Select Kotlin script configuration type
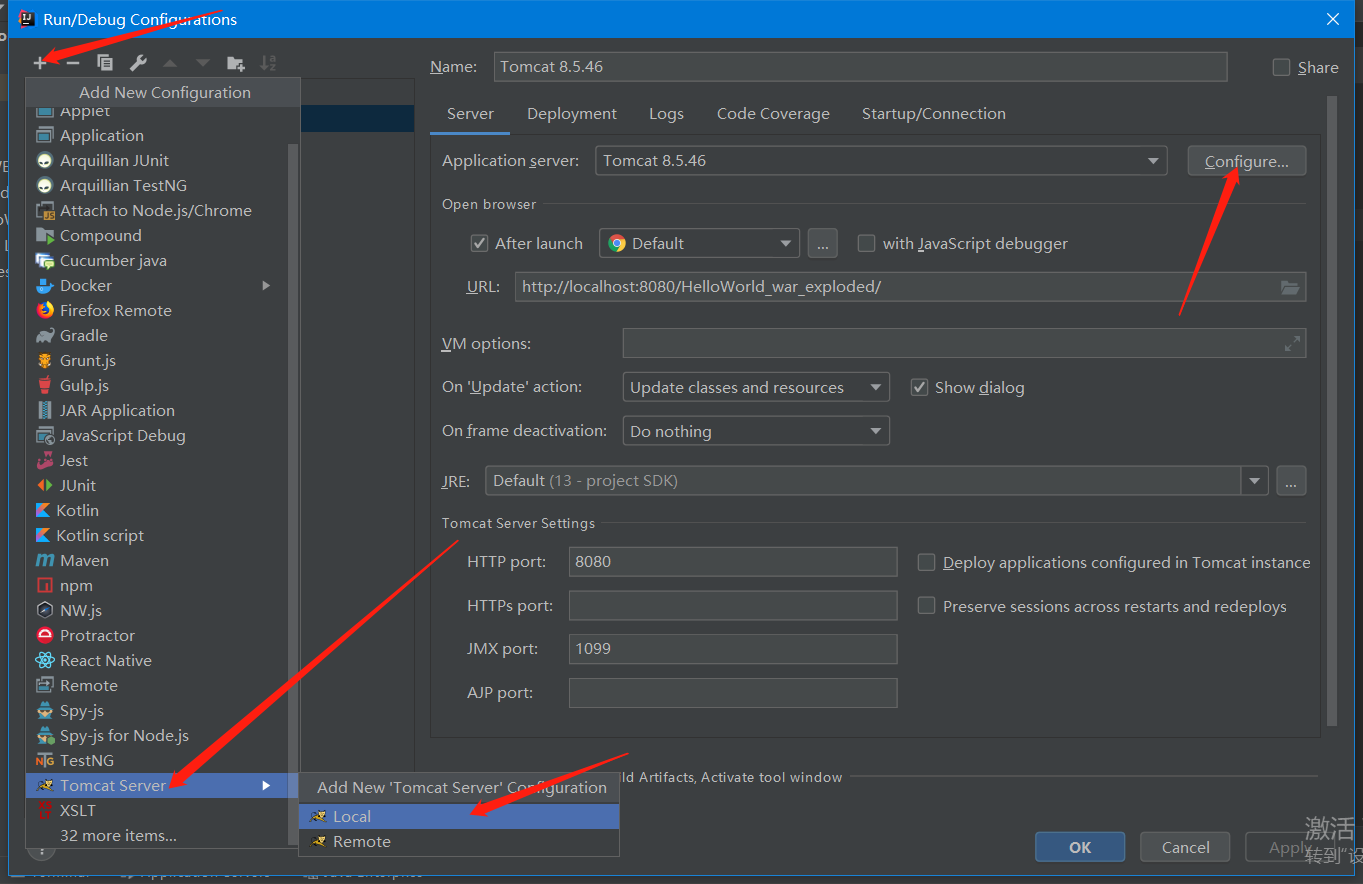This screenshot has width=1363, height=884. pyautogui.click(x=157, y=535)
